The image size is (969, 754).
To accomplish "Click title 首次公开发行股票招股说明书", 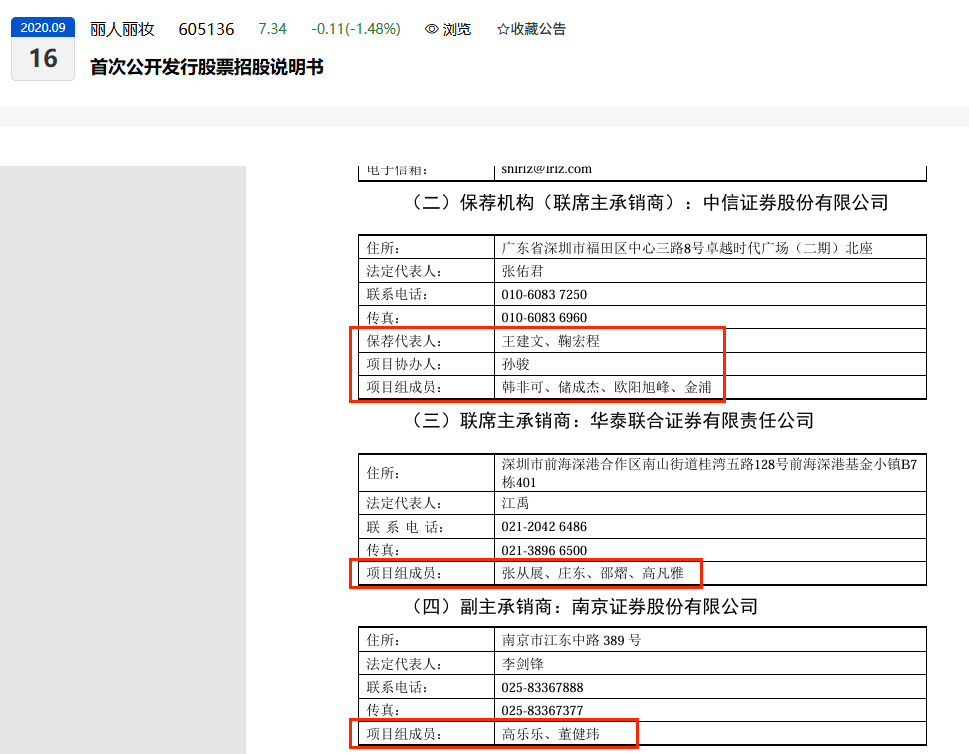I will coord(206,67).
